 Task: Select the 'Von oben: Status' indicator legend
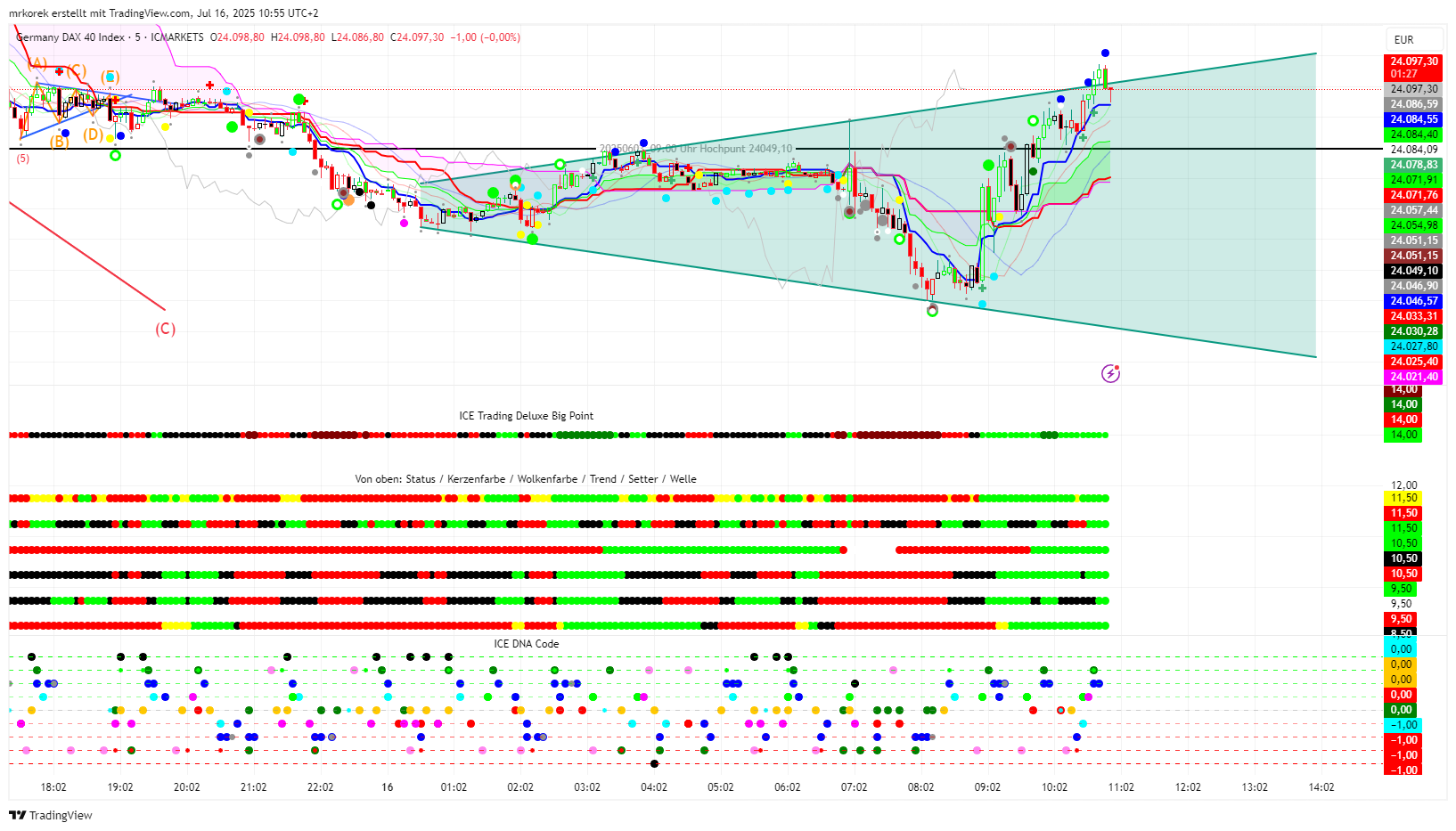point(526,479)
